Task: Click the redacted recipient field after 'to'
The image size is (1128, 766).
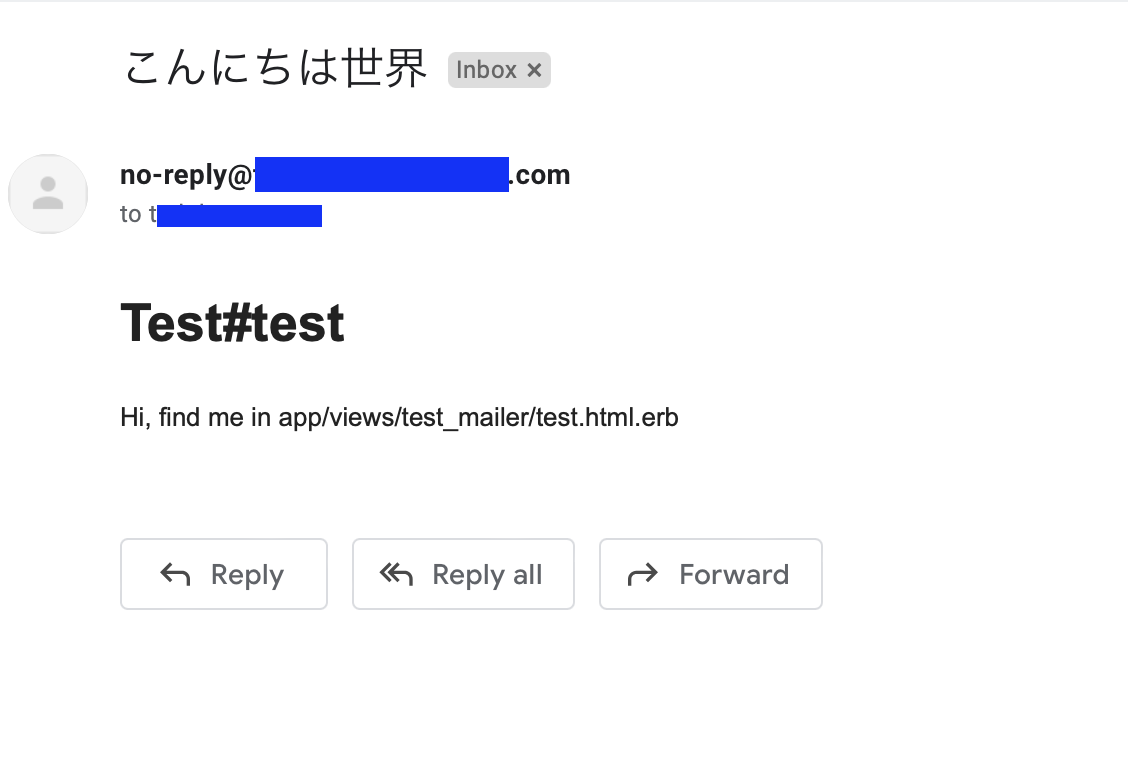Action: click(x=240, y=214)
